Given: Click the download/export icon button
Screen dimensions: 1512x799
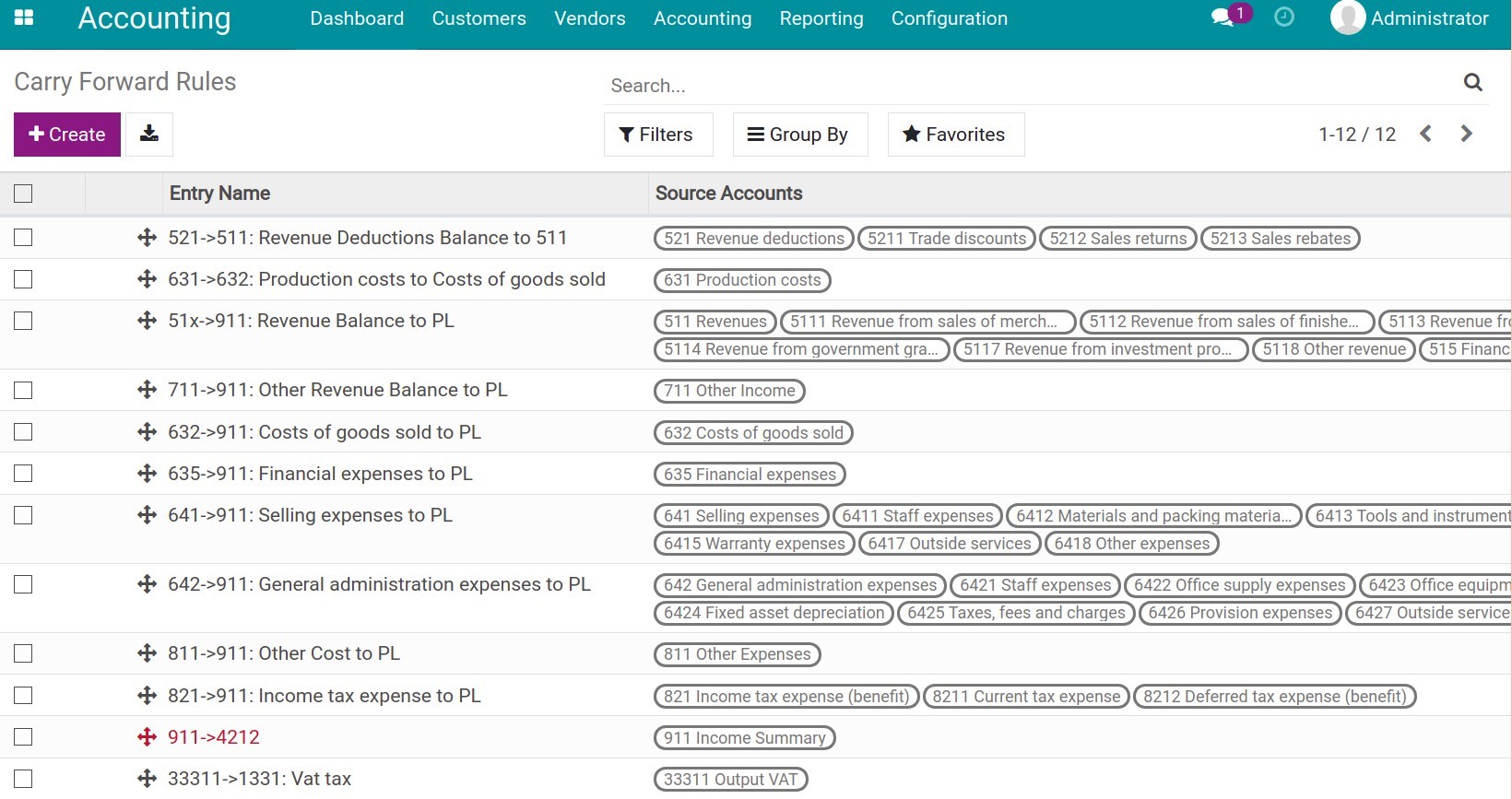Looking at the screenshot, I should 148,135.
